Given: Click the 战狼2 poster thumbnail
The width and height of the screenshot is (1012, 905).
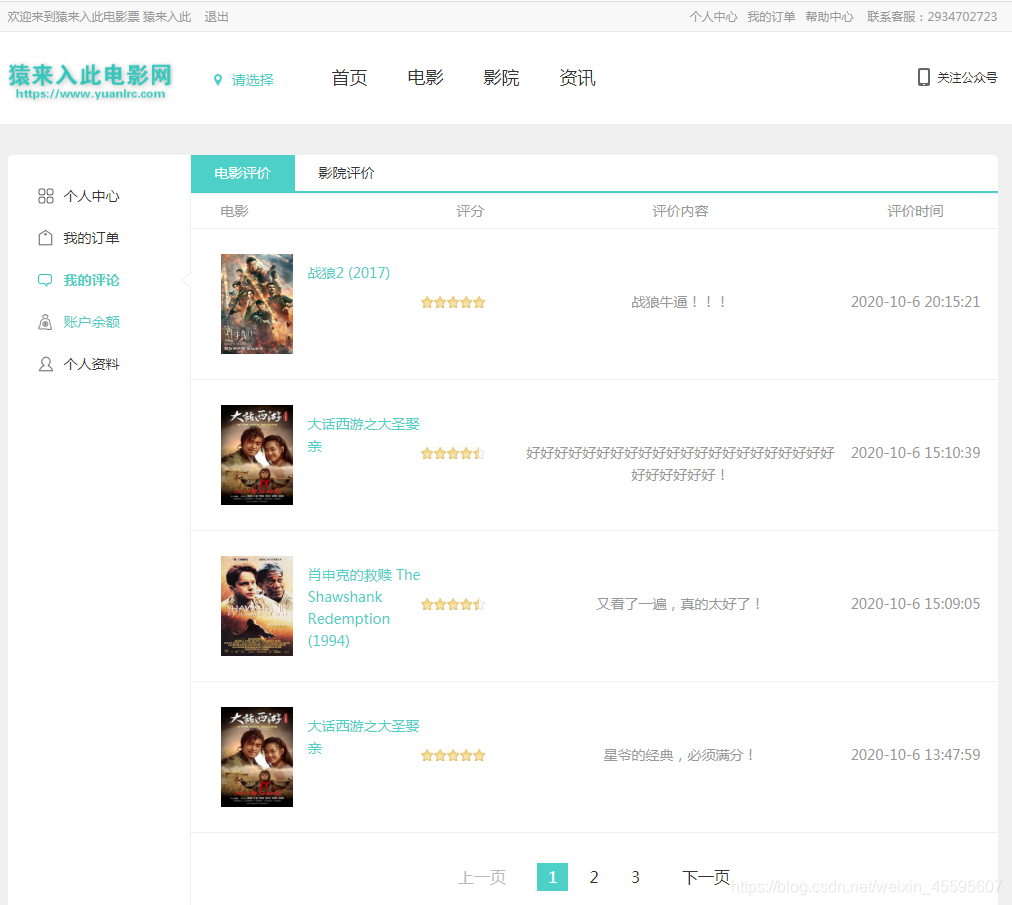Looking at the screenshot, I should click(x=257, y=303).
